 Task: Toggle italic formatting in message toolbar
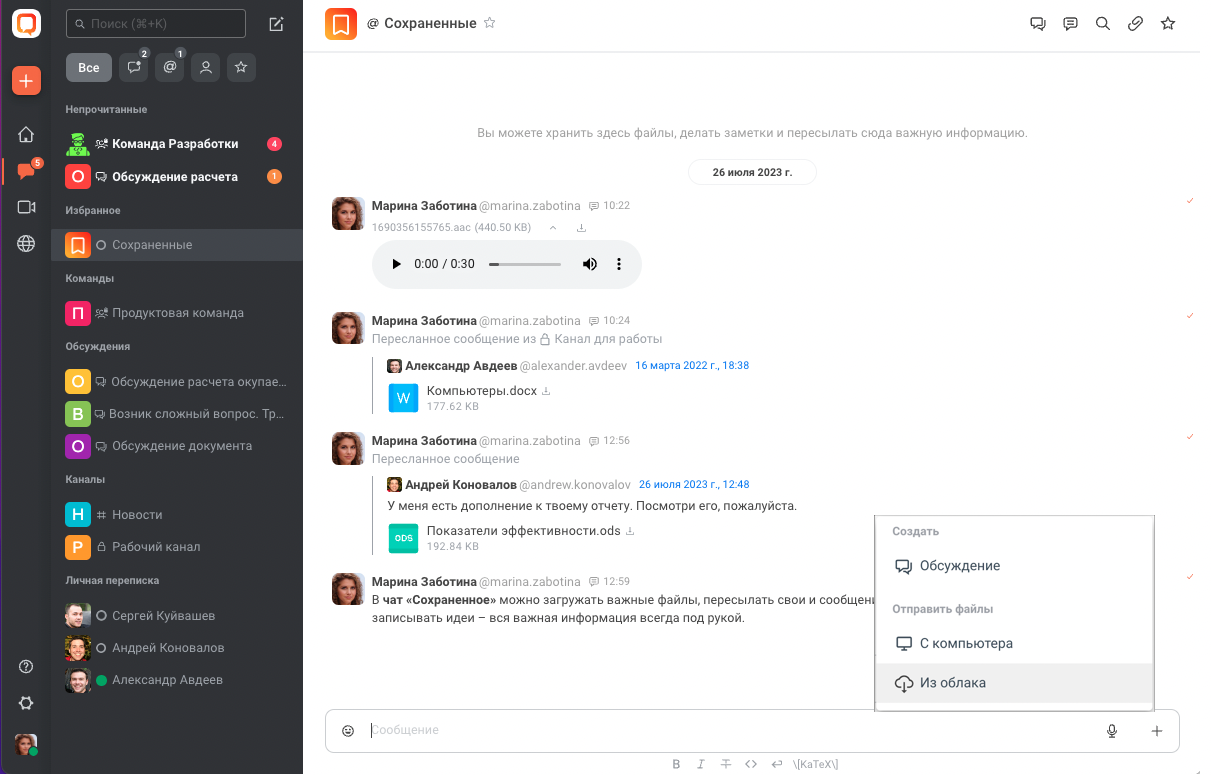(701, 764)
